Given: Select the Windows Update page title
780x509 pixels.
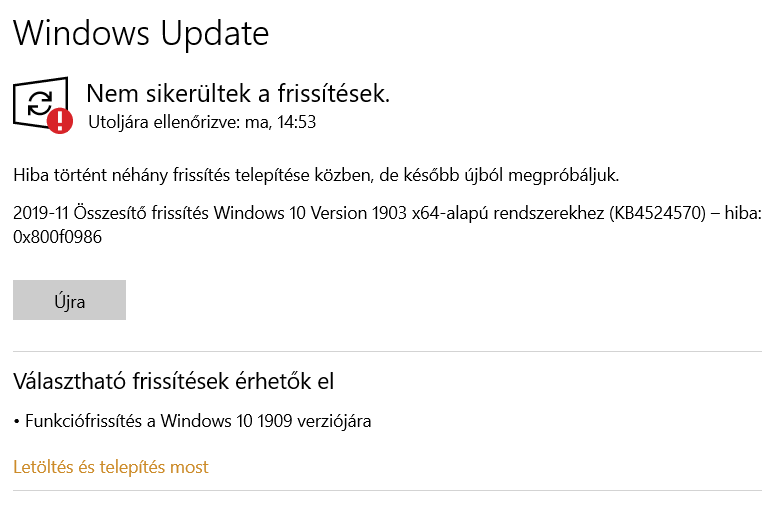Looking at the screenshot, I should [x=141, y=33].
